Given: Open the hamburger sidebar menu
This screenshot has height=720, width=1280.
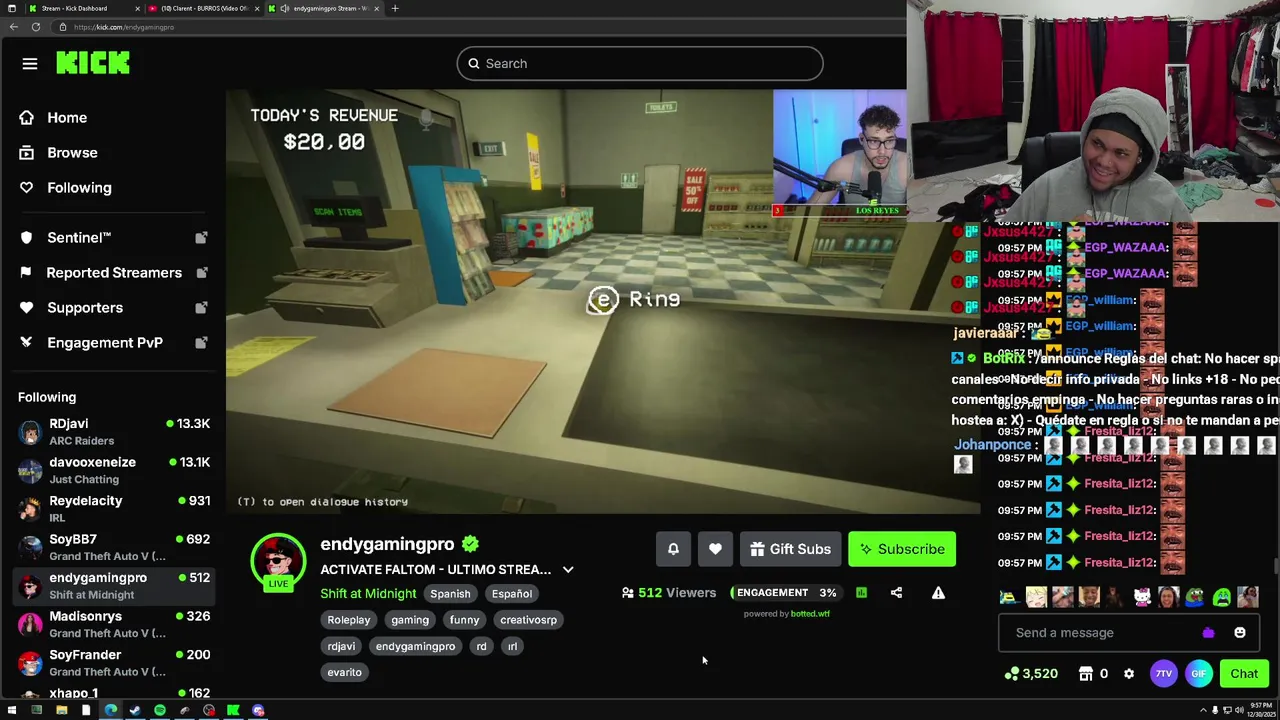Looking at the screenshot, I should click(30, 64).
